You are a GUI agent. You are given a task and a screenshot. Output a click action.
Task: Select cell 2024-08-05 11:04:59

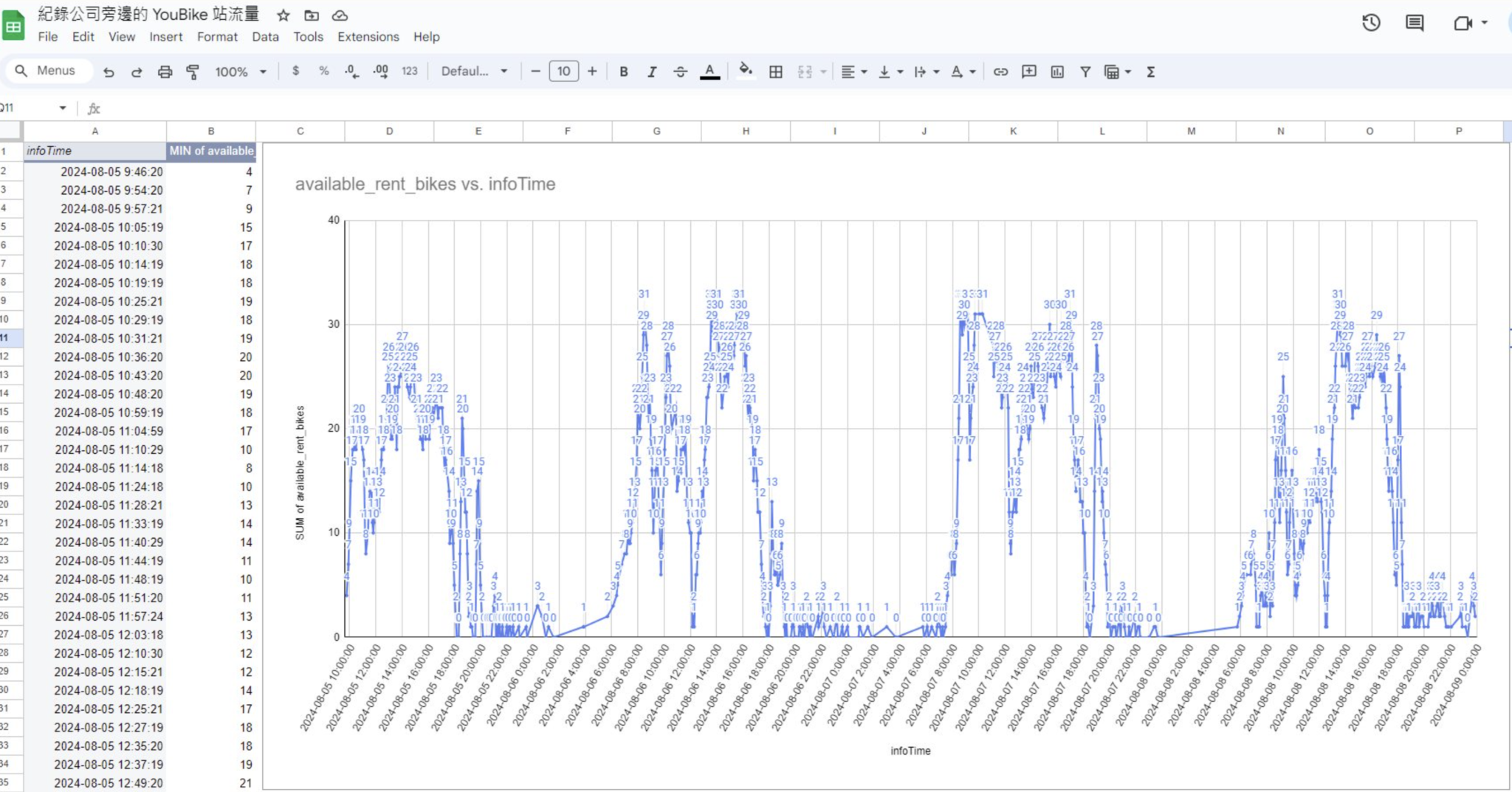click(x=95, y=431)
